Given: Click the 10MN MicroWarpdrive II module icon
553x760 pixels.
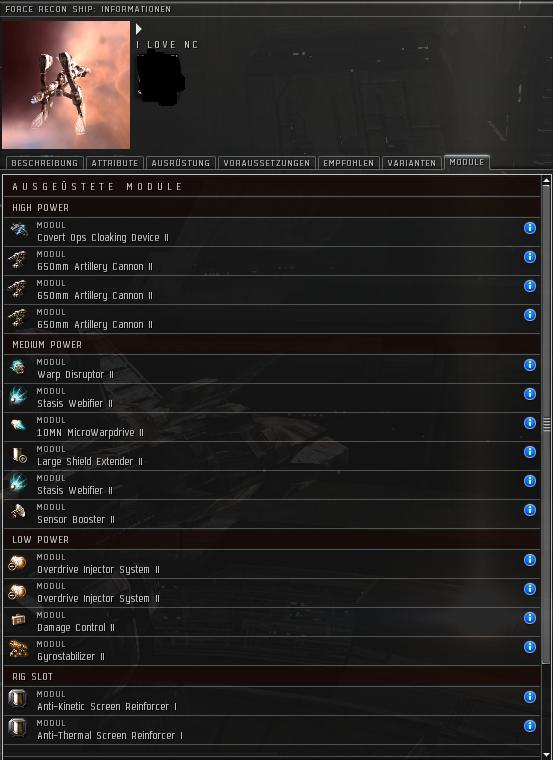Looking at the screenshot, I should pos(18,425).
